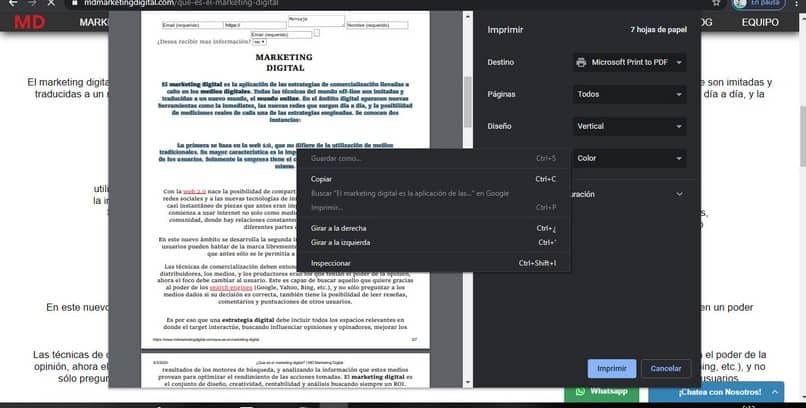Choose Inspeccionar from the context menu
Screen dimensions: 806x408
tap(433, 263)
